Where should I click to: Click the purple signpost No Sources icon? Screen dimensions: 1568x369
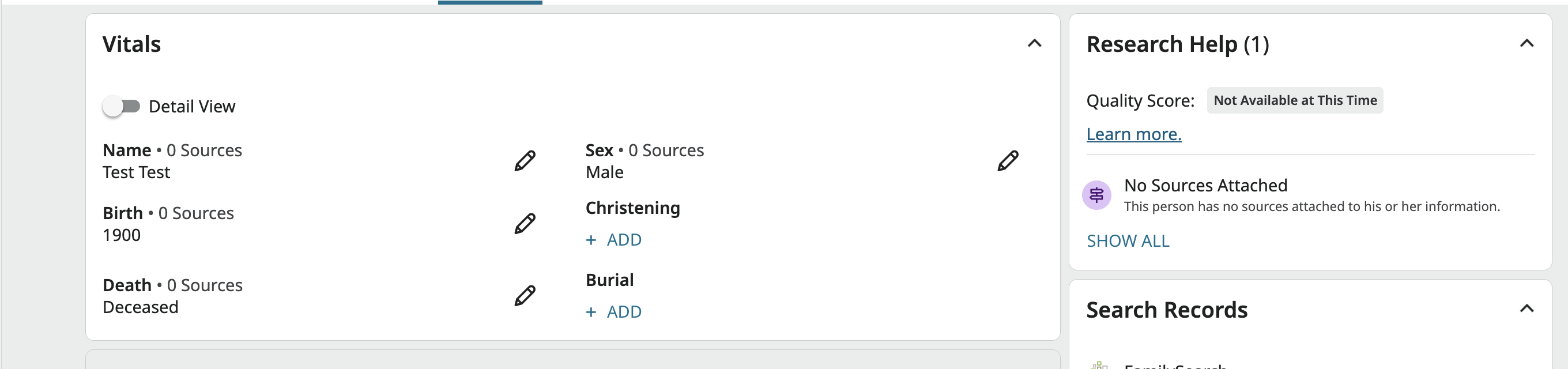point(1096,195)
